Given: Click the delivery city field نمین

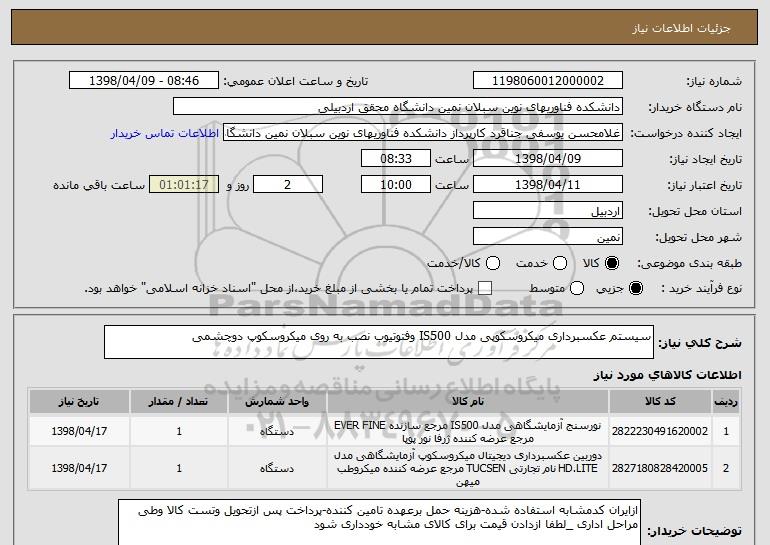Looking at the screenshot, I should point(548,237).
